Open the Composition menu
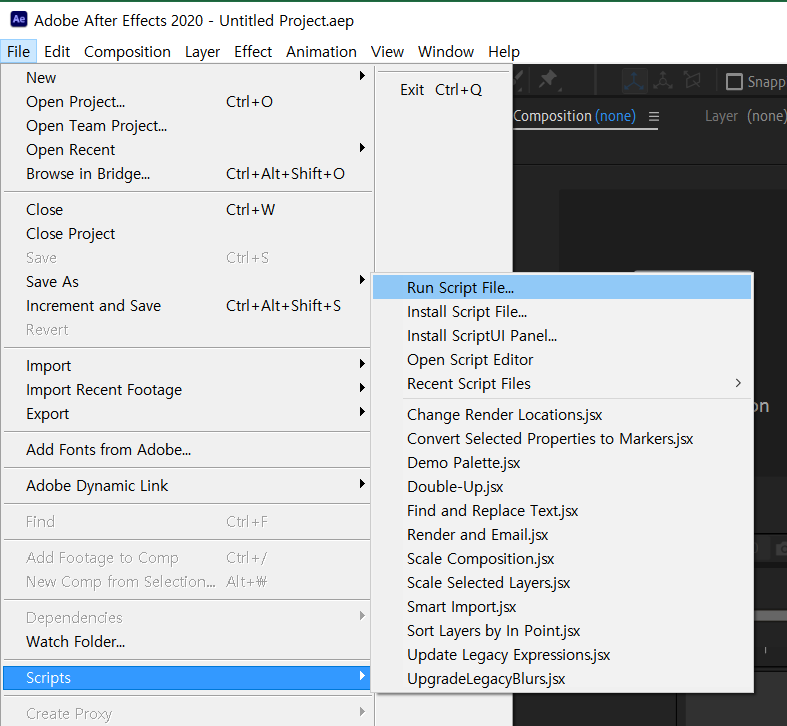 (127, 52)
